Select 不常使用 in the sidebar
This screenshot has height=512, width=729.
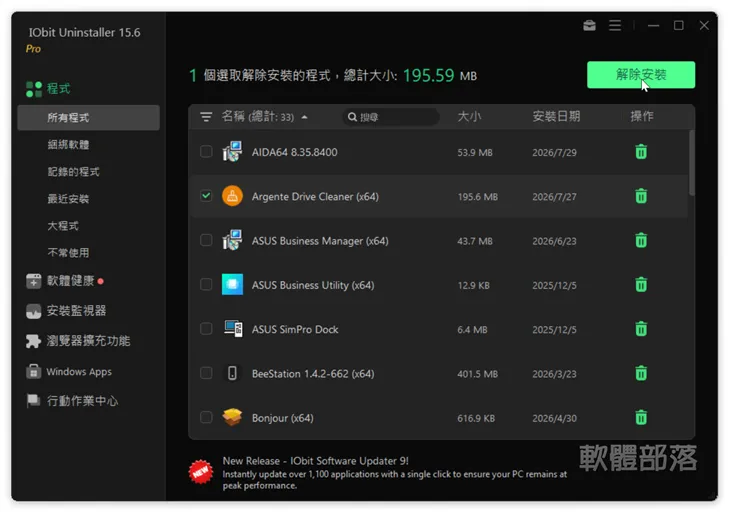68,253
